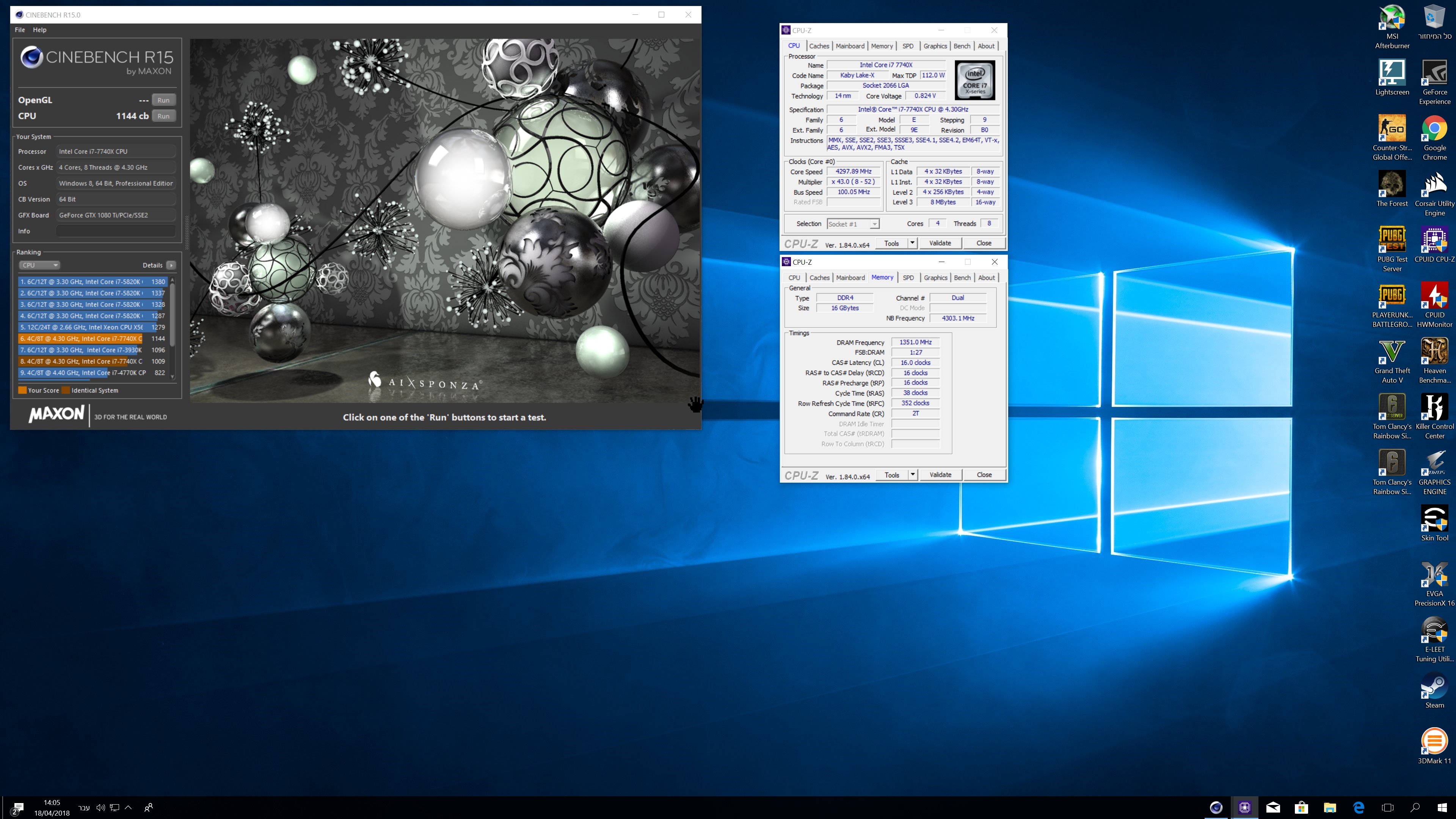Open Skin Tool desktop shortcut
The image size is (1456, 819).
pyautogui.click(x=1434, y=523)
